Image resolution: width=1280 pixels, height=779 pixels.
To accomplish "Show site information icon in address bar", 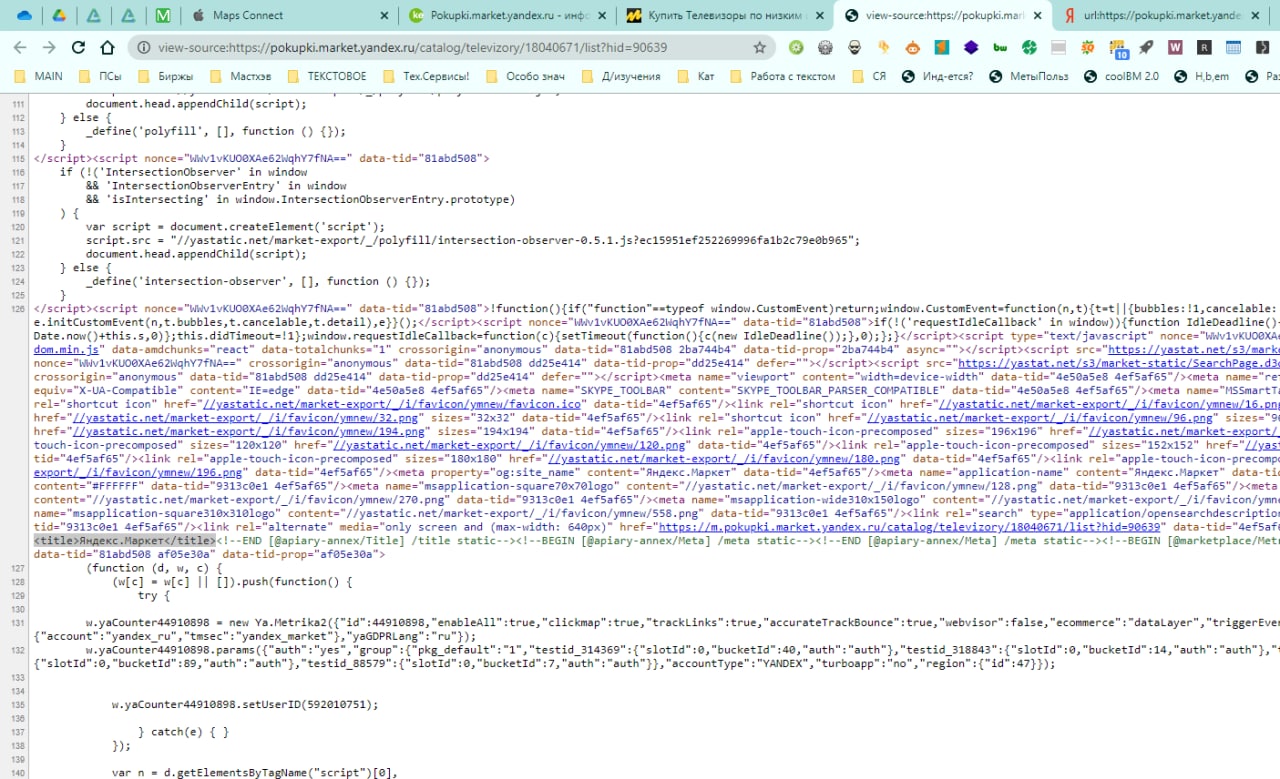I will tap(144, 47).
